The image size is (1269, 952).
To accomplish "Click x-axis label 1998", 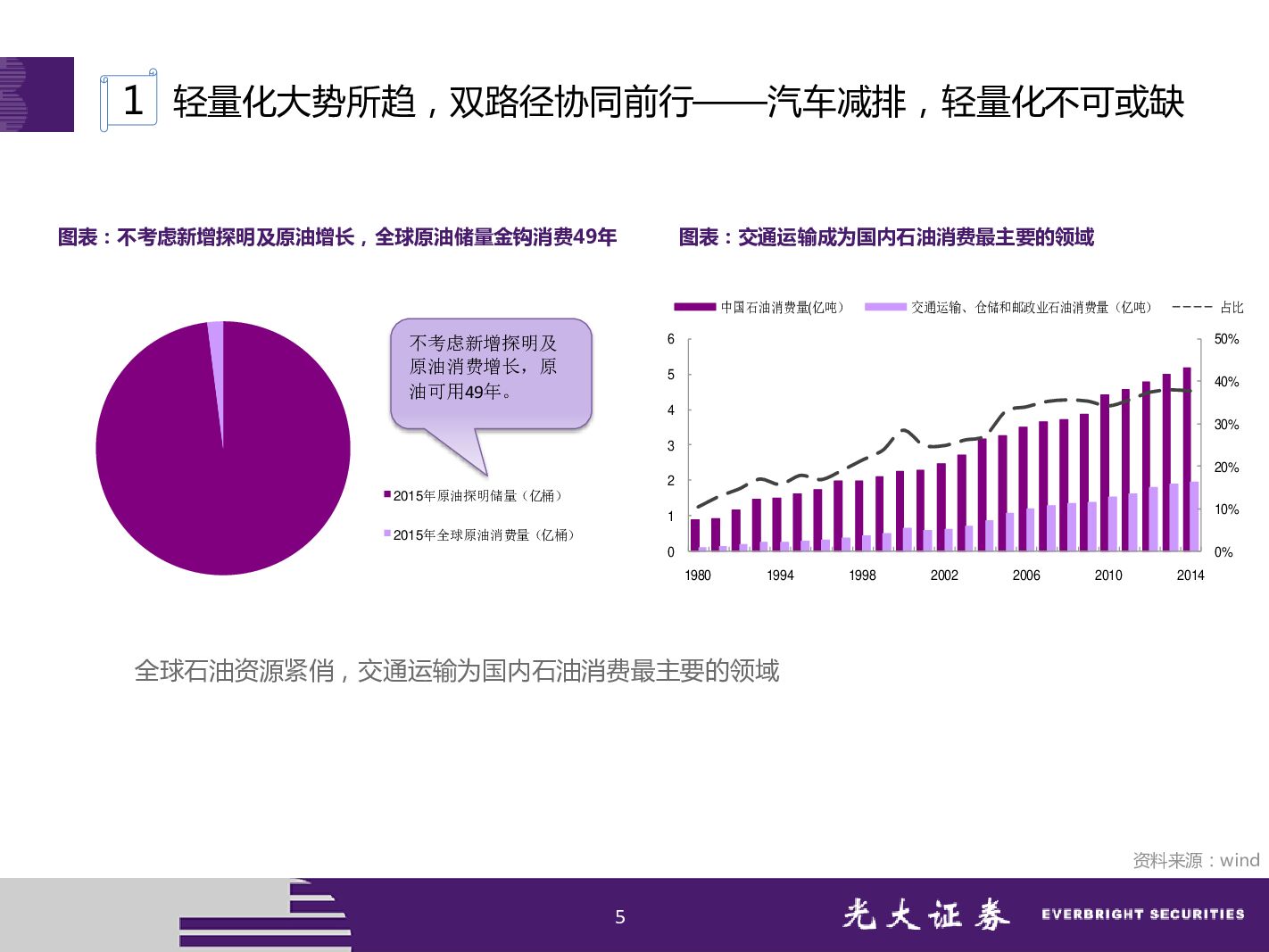I will tap(862, 575).
